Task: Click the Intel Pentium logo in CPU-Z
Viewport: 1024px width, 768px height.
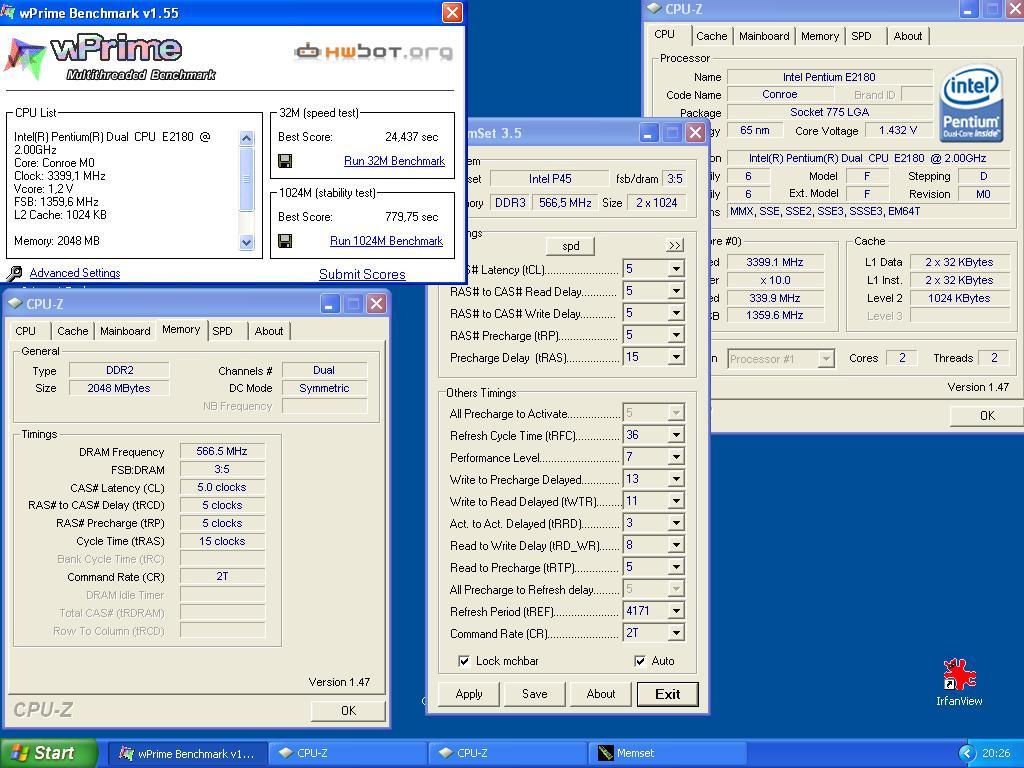Action: (x=970, y=103)
